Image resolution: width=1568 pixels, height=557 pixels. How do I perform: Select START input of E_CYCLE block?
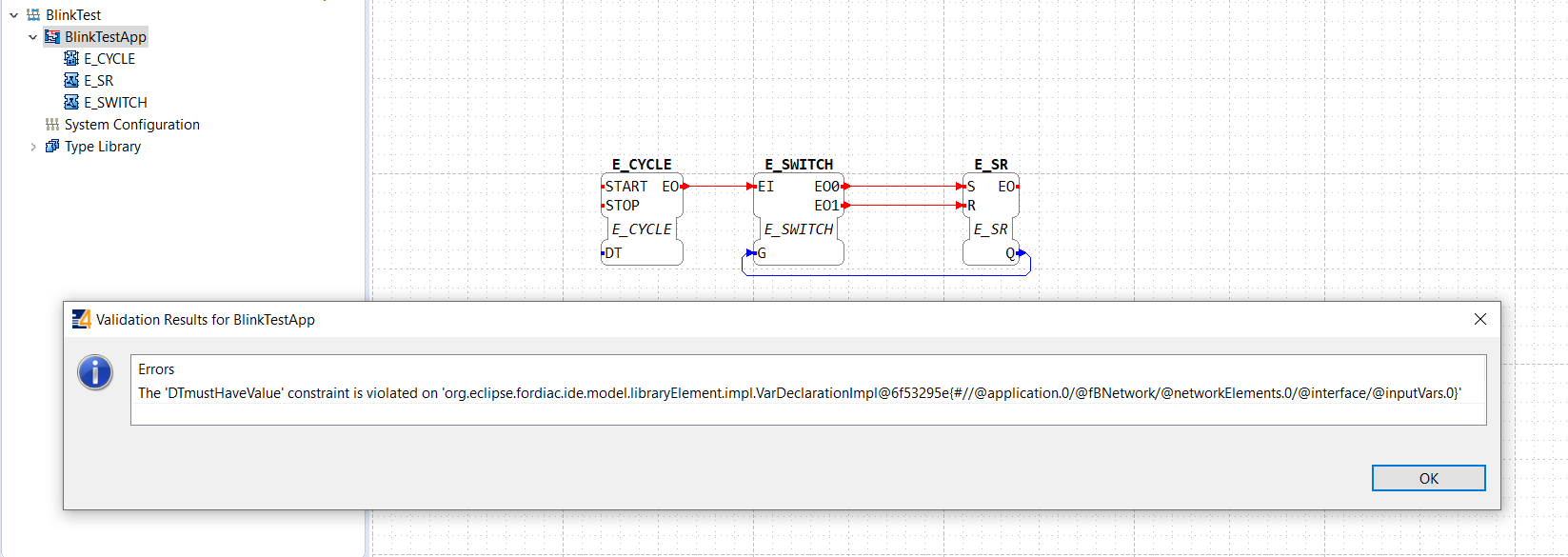tap(626, 187)
